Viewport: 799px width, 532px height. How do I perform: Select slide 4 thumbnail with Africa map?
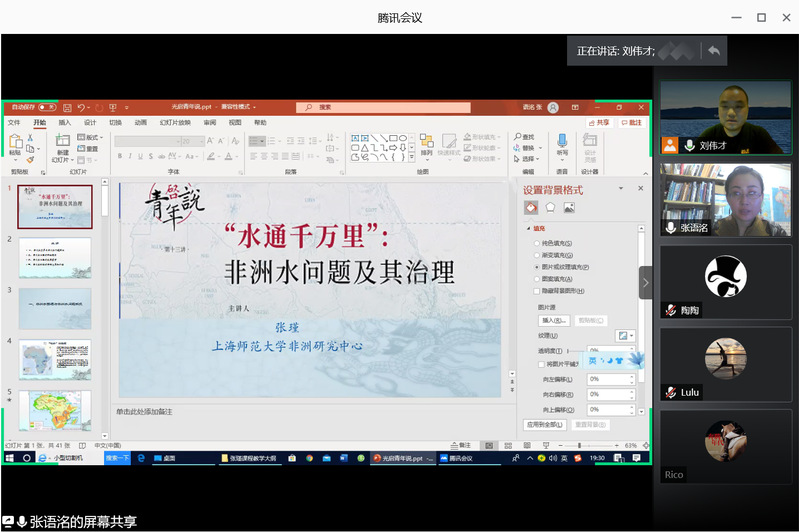(55, 359)
